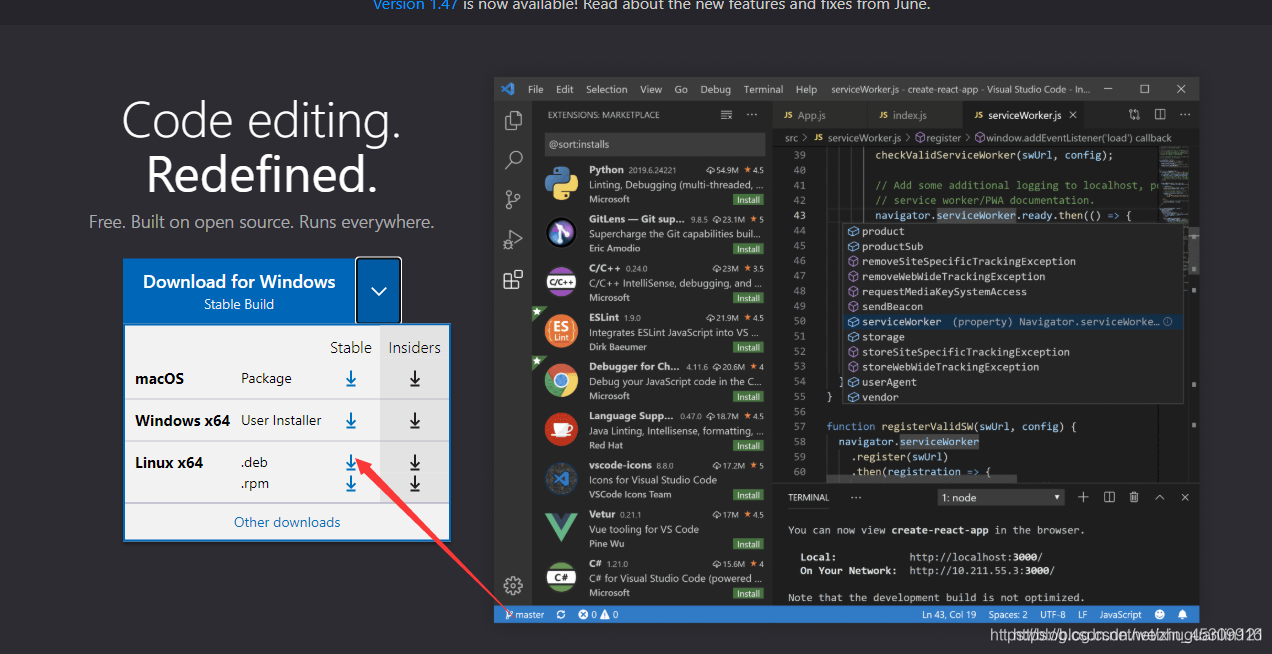Download macOS Insiders package
1272x654 pixels.
415,379
